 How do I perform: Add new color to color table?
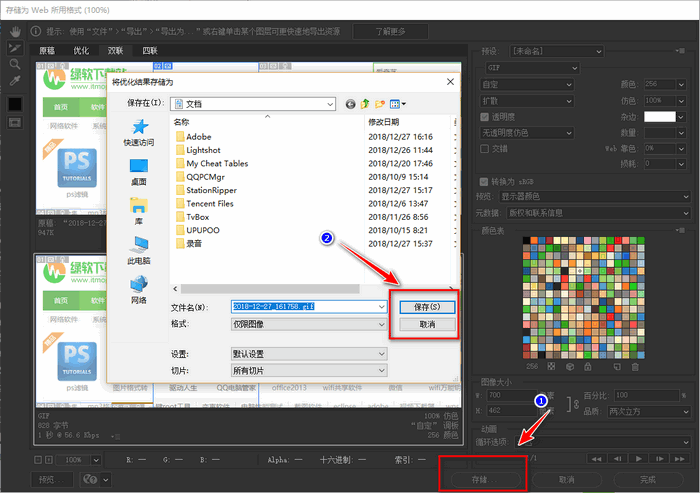[x=617, y=367]
